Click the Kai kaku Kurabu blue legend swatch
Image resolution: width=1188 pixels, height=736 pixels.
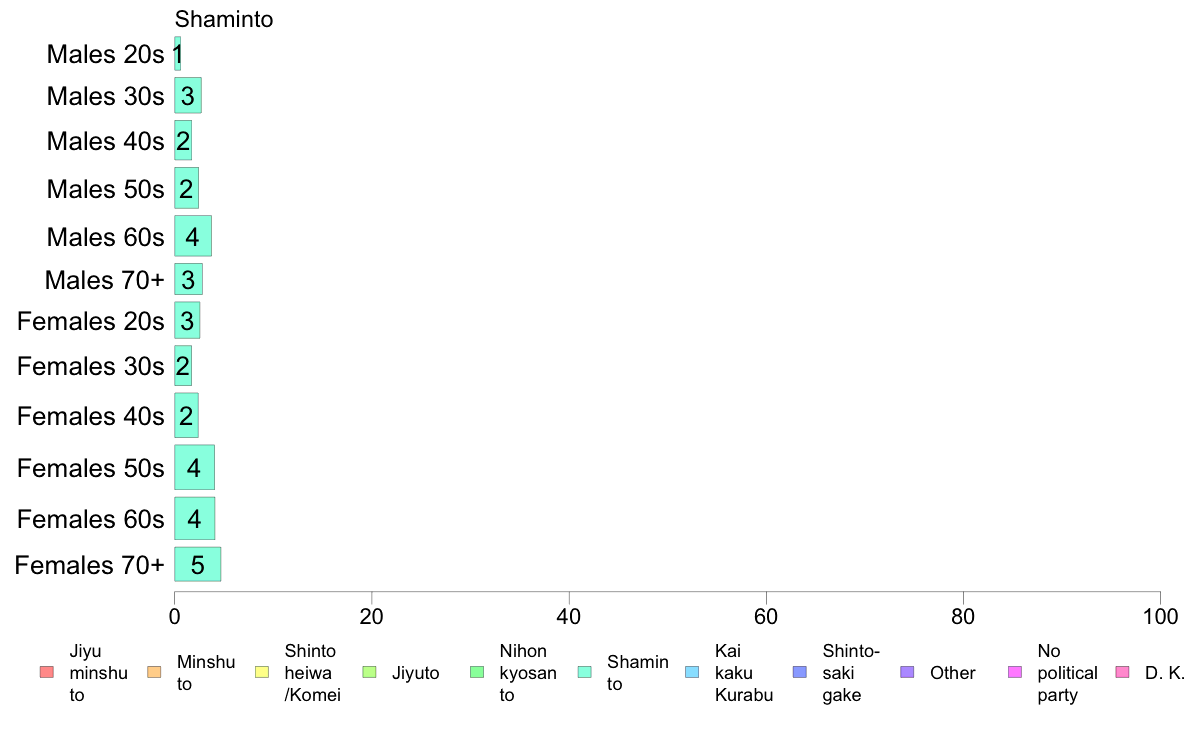click(x=692, y=672)
